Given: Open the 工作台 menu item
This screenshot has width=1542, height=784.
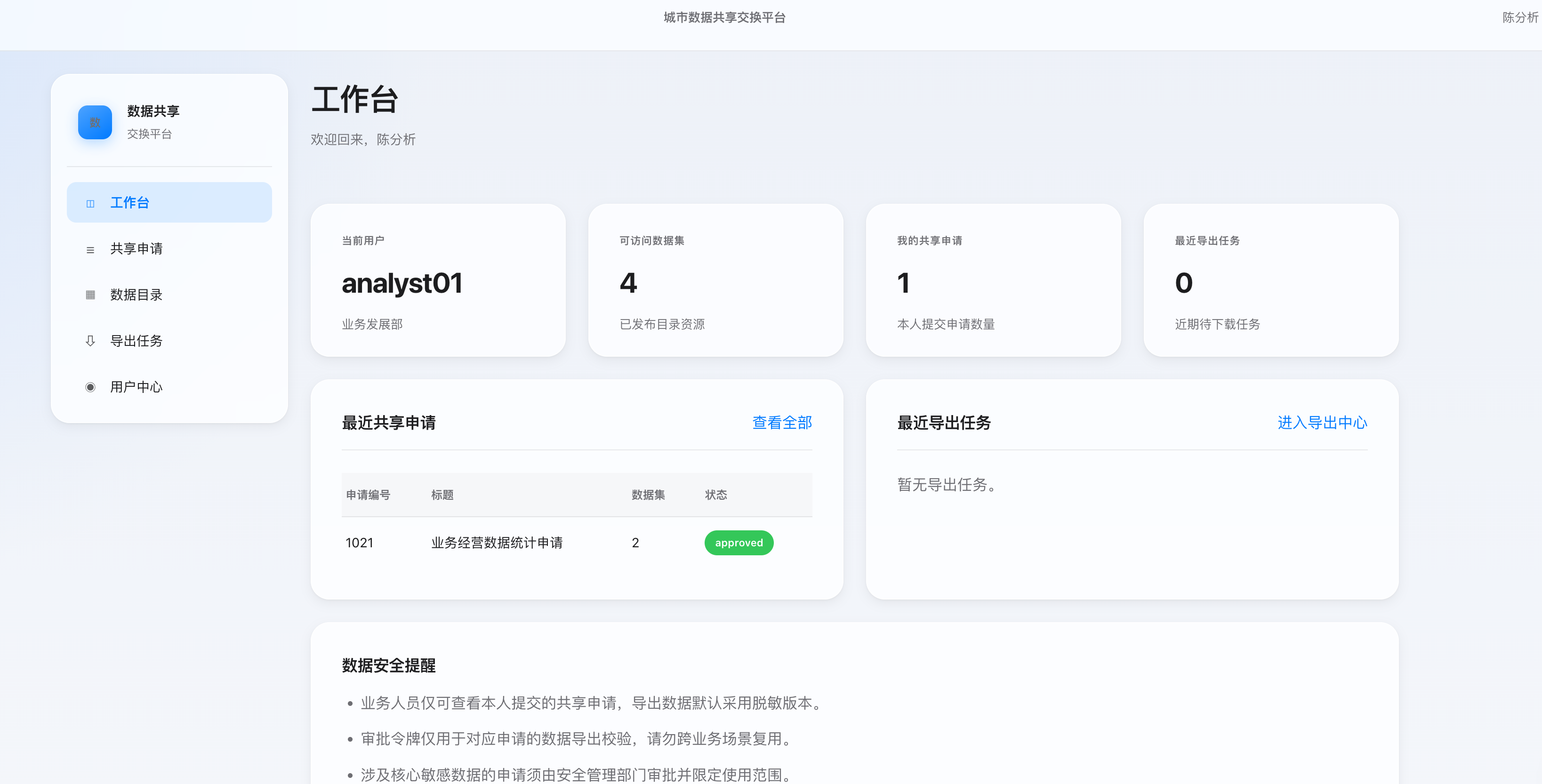Looking at the screenshot, I should 169,202.
